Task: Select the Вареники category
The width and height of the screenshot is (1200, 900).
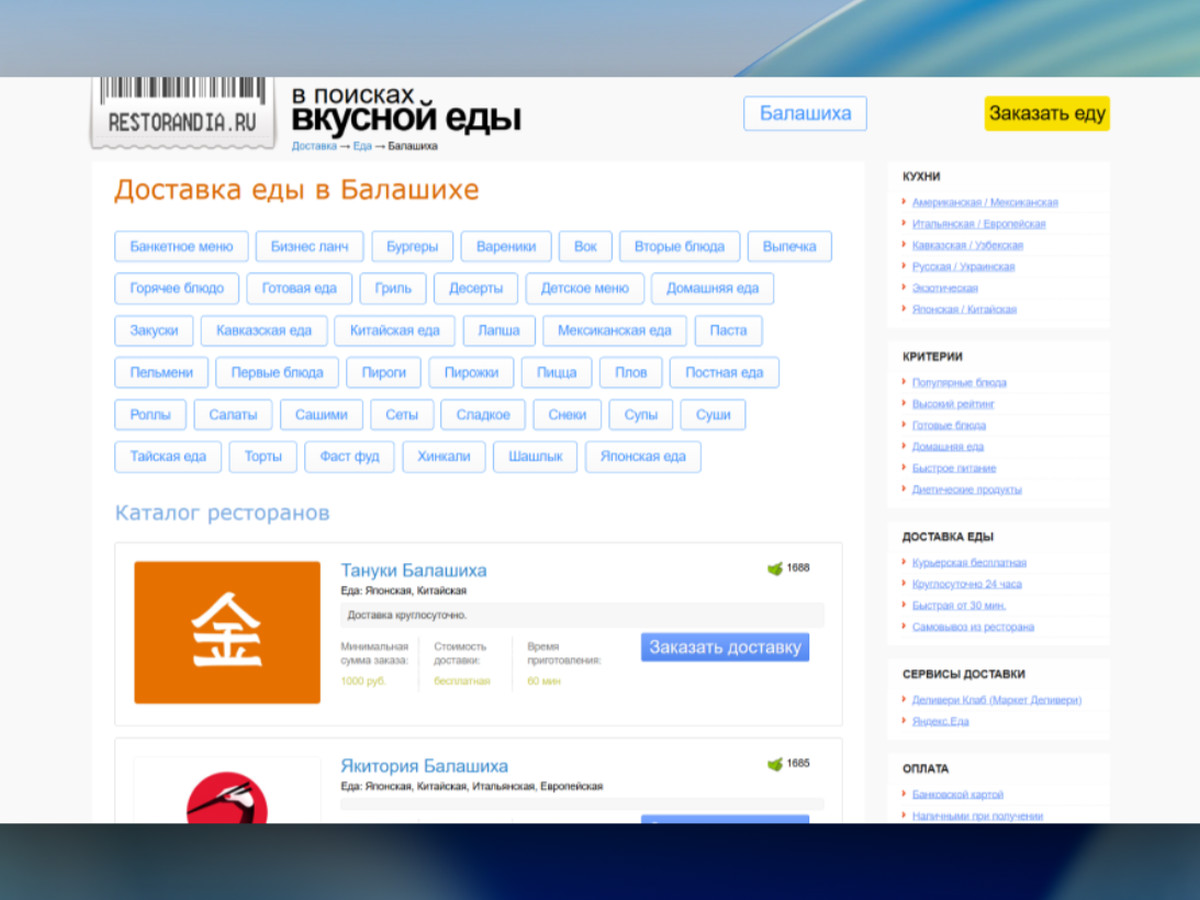Action: pos(506,246)
